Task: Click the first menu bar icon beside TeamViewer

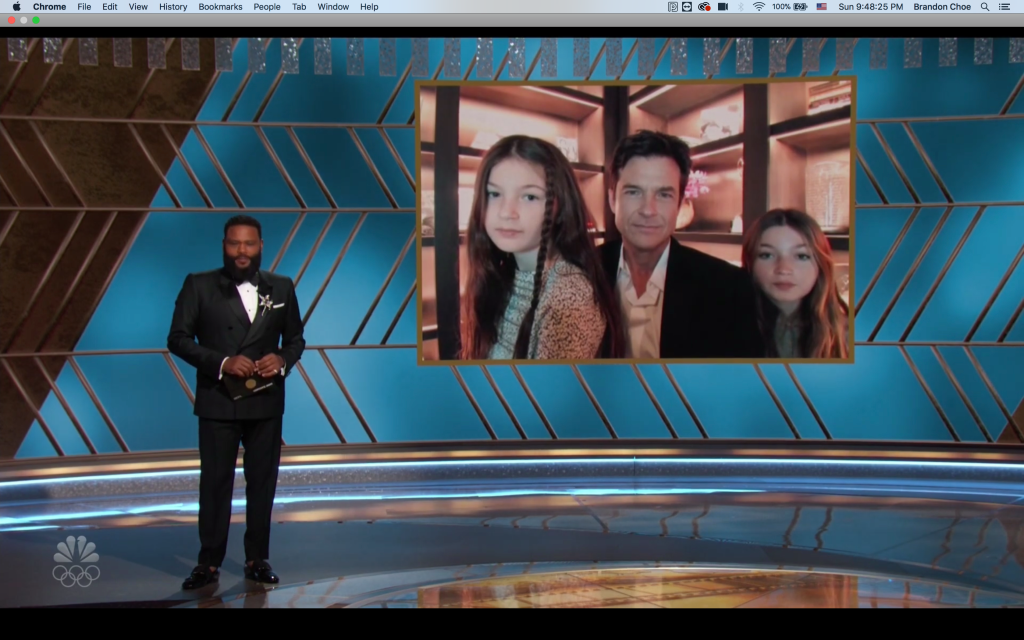Action: (x=672, y=7)
